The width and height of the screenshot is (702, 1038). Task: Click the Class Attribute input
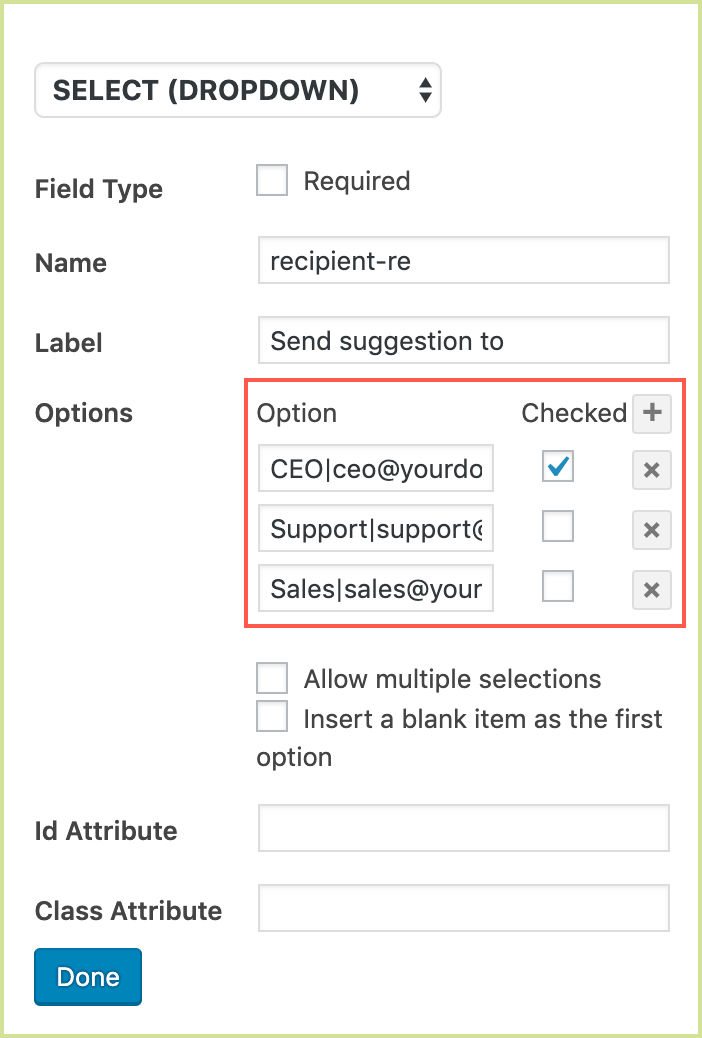click(463, 909)
